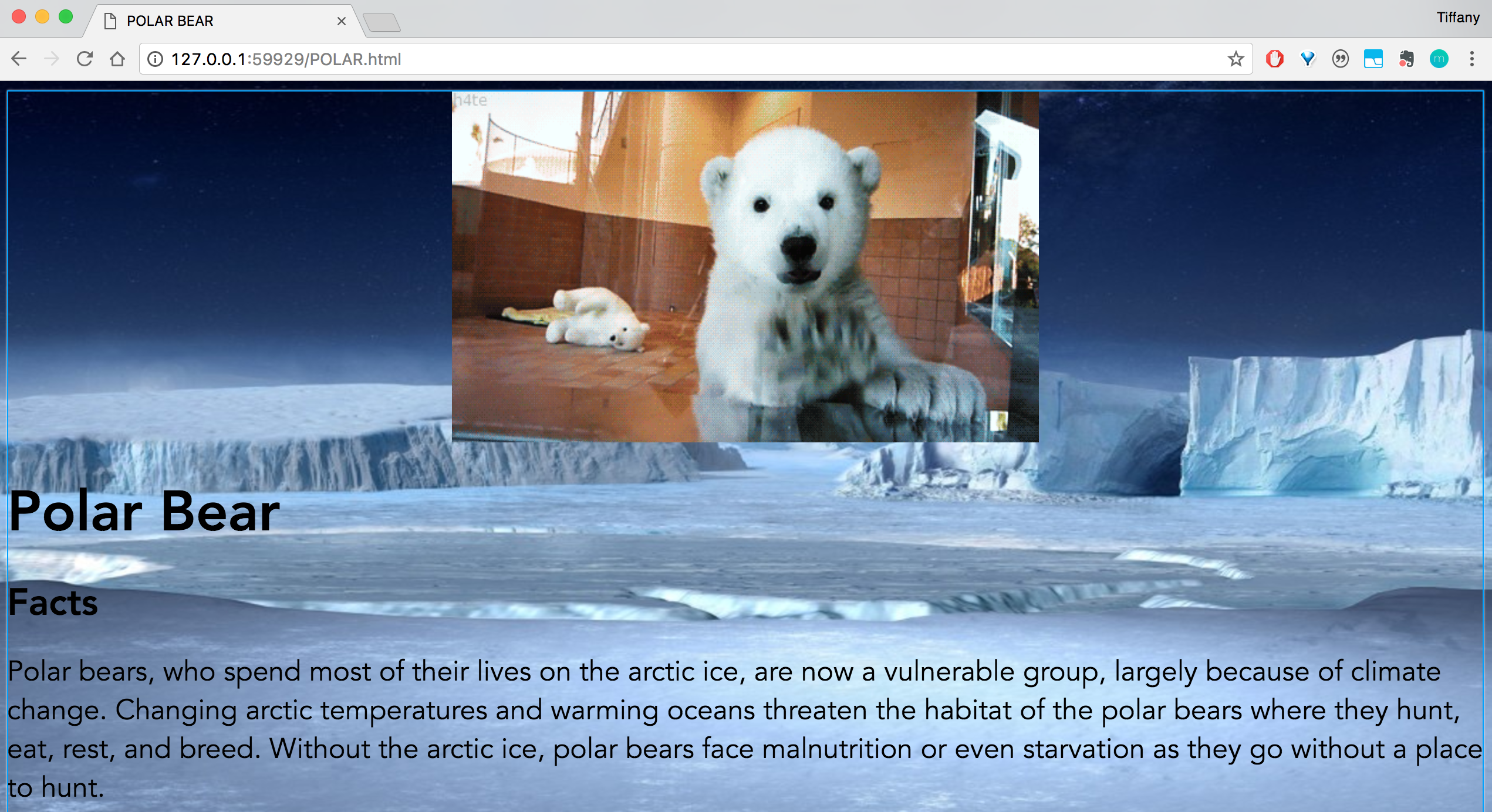Bookmark this page with the star
Viewport: 1492px width, 812px height.
click(1236, 59)
